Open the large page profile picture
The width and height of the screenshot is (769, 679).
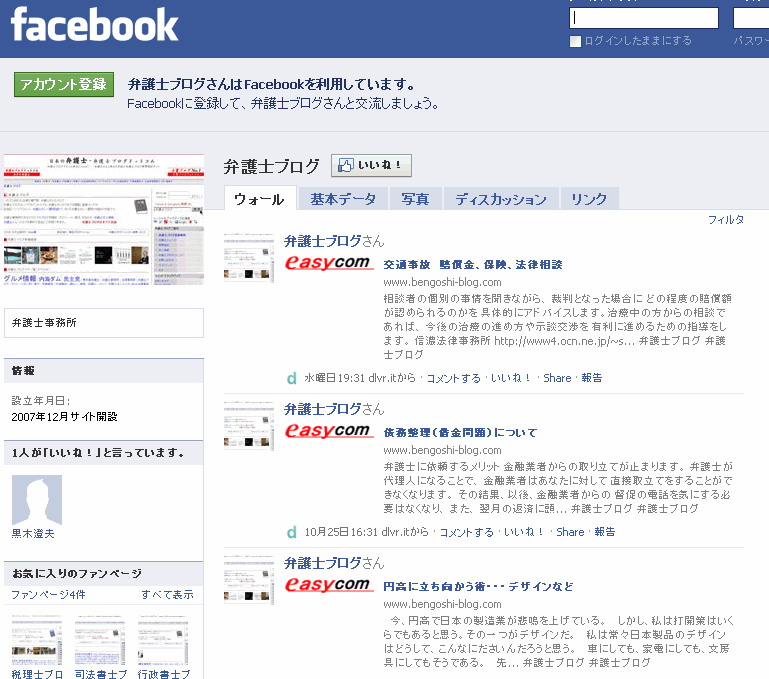click(104, 219)
